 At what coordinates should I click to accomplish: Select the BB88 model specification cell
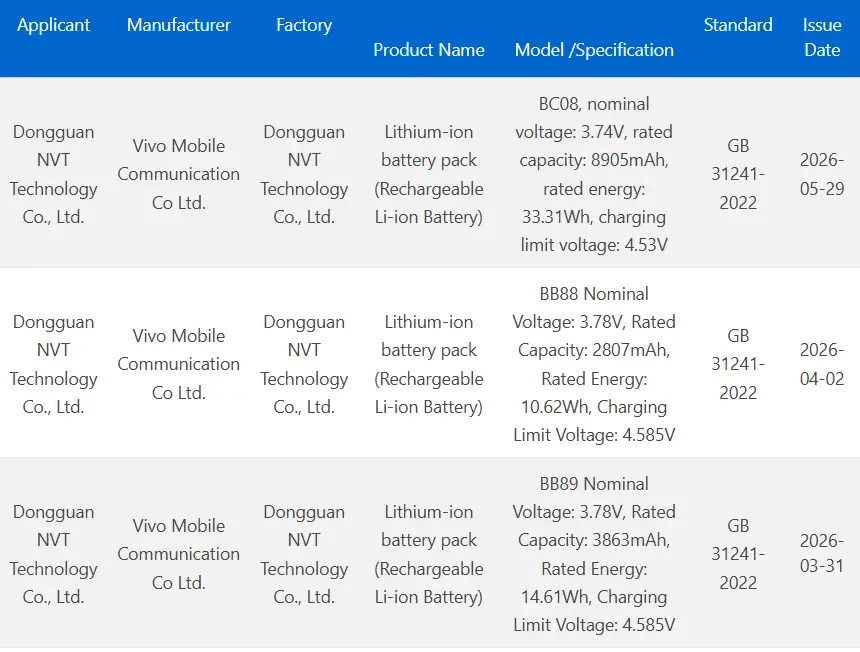594,364
